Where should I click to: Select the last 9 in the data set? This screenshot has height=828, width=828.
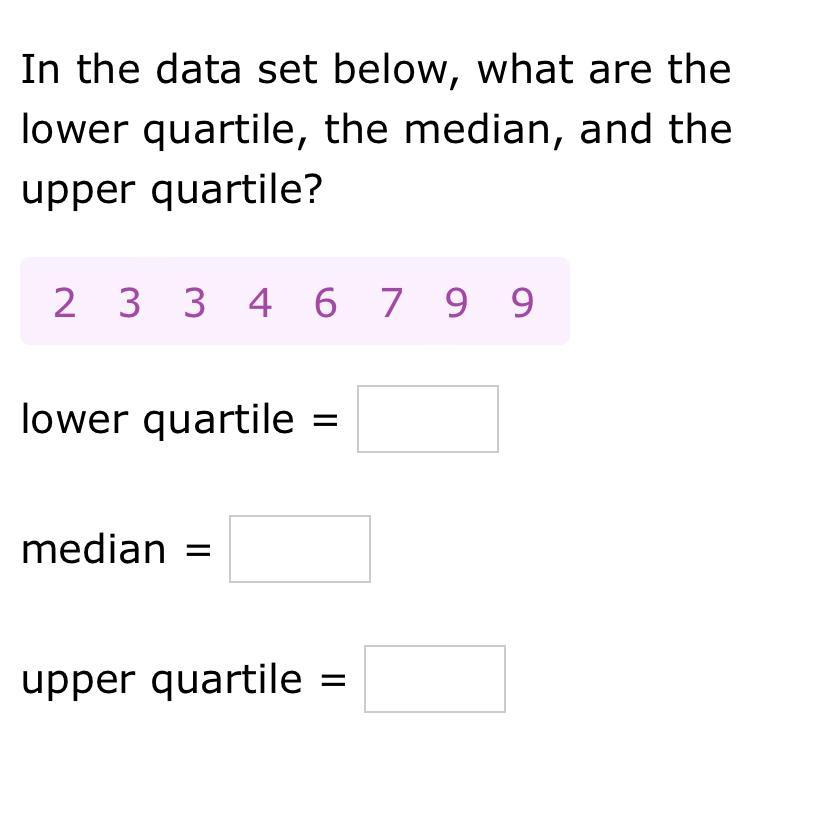point(522,303)
